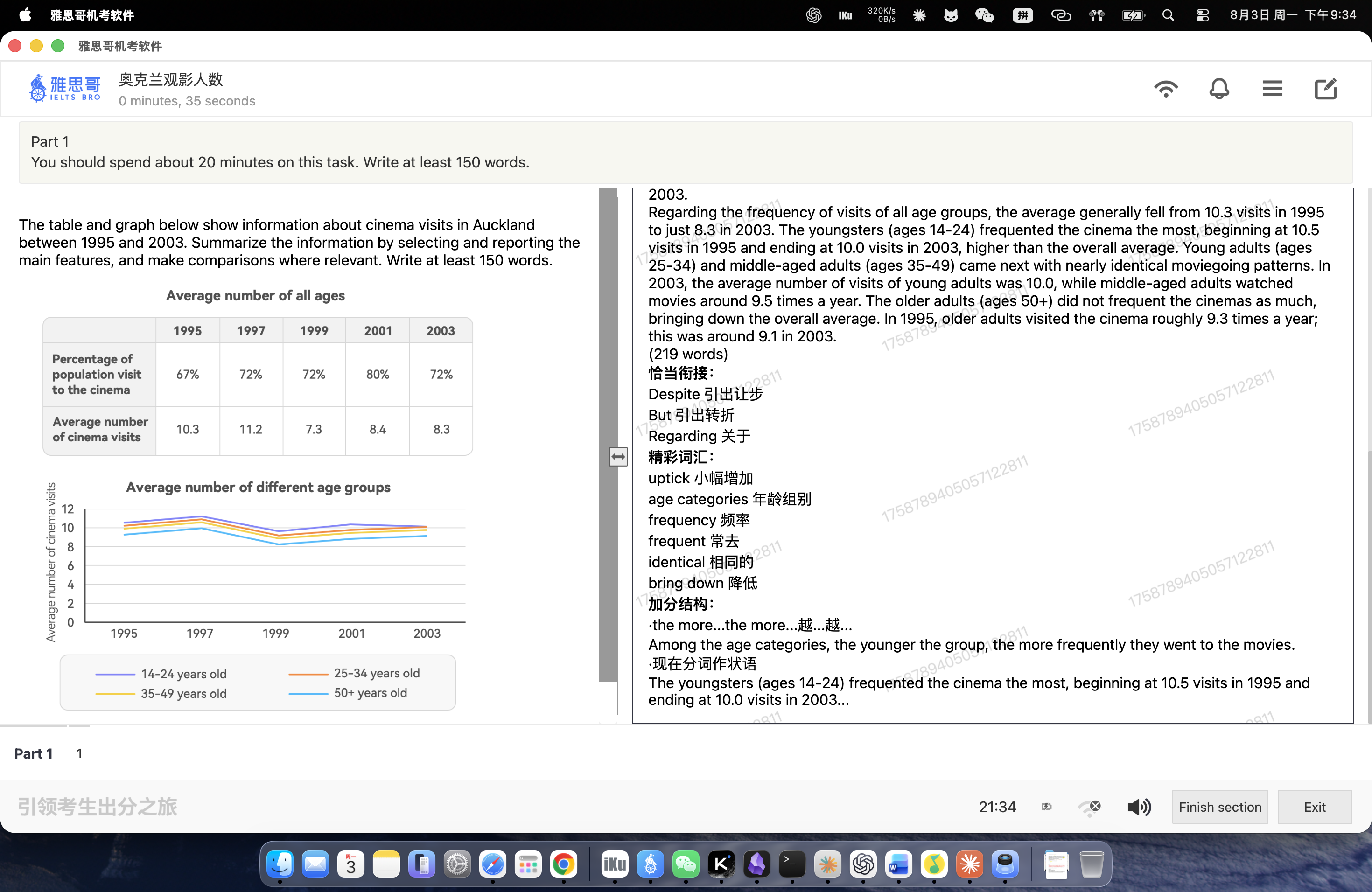The width and height of the screenshot is (1372, 892).
Task: Click the 'Average number of all ages' heading
Action: tap(255, 296)
